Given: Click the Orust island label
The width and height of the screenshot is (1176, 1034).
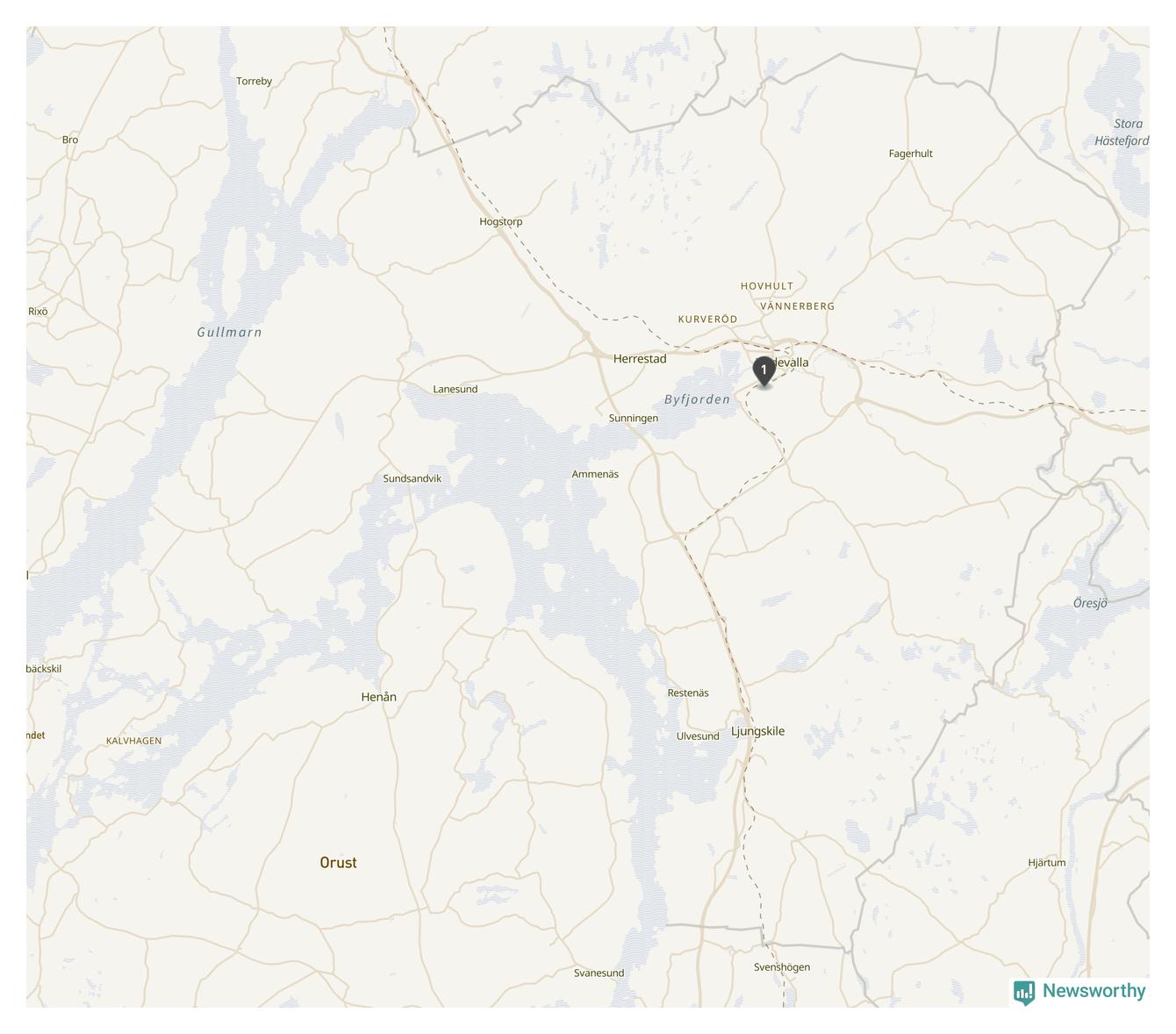Looking at the screenshot, I should pyautogui.click(x=339, y=863).
